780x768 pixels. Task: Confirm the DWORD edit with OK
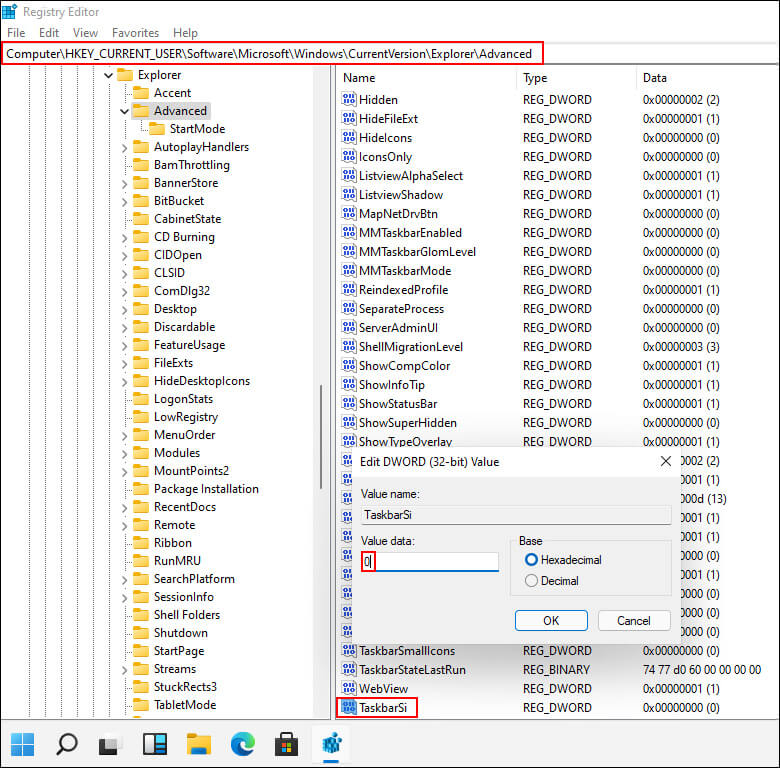coord(551,621)
